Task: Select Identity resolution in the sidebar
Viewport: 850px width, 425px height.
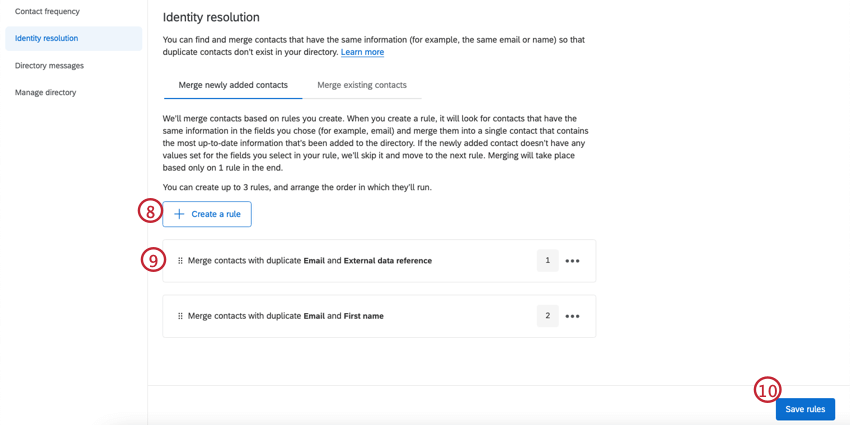Action: (x=47, y=39)
